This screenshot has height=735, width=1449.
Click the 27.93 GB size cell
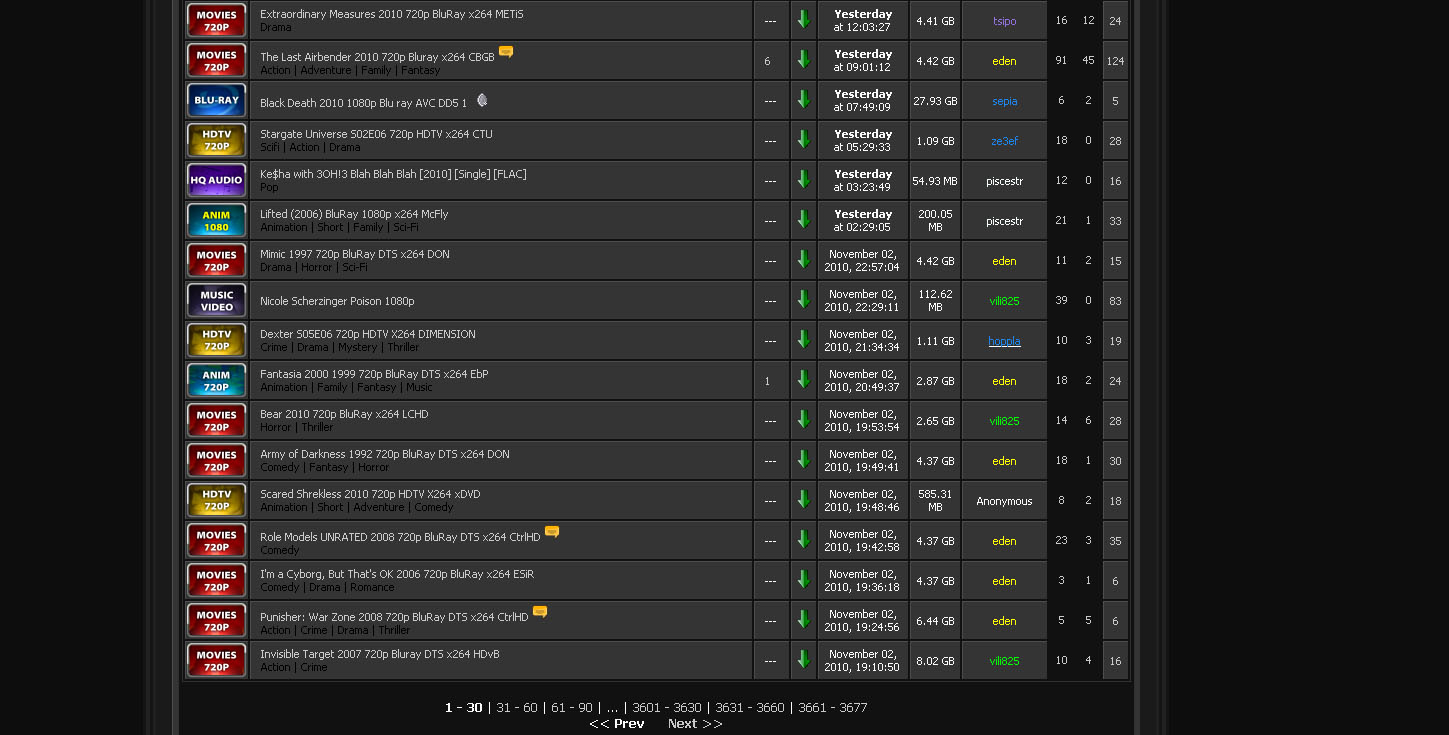[935, 101]
